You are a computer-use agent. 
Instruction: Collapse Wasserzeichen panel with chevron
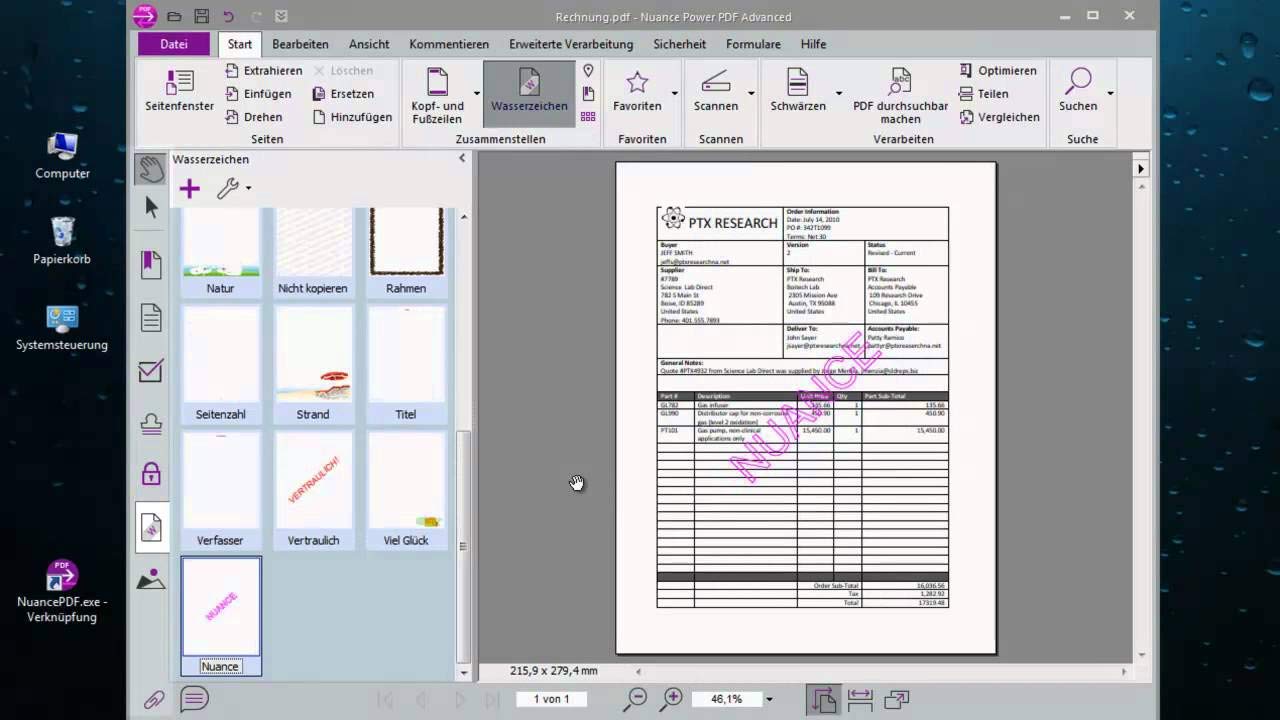click(462, 158)
